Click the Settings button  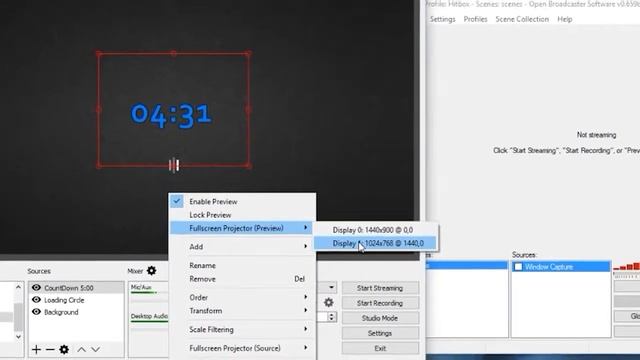pyautogui.click(x=380, y=333)
